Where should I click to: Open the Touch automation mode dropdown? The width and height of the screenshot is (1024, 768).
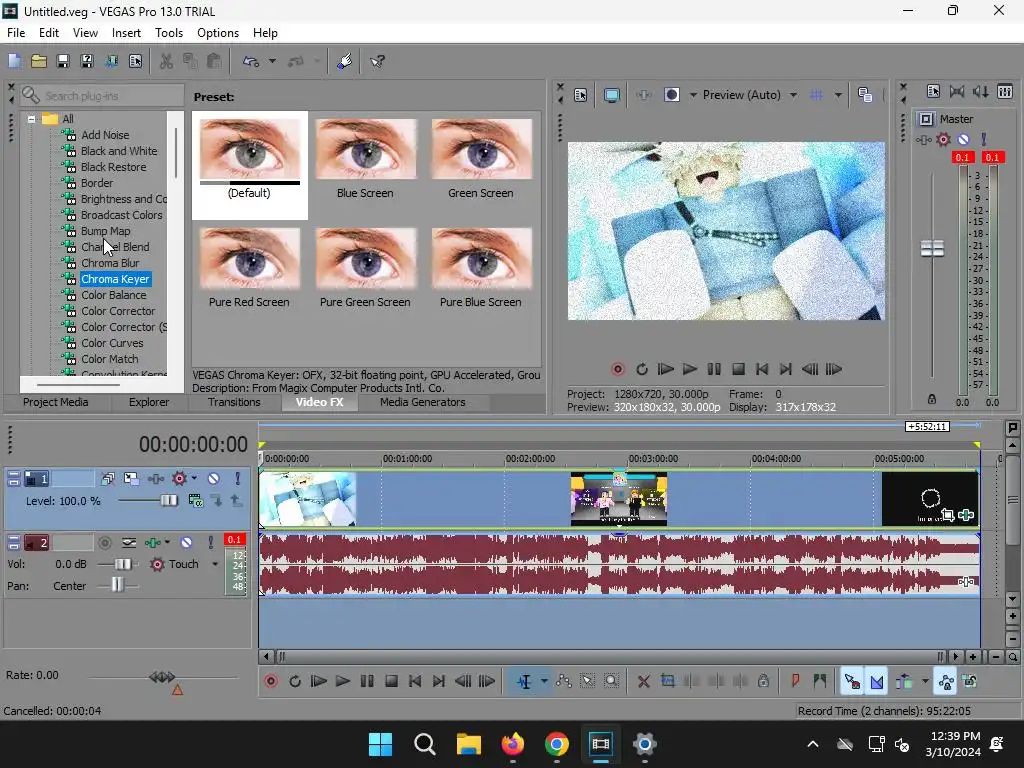[215, 564]
